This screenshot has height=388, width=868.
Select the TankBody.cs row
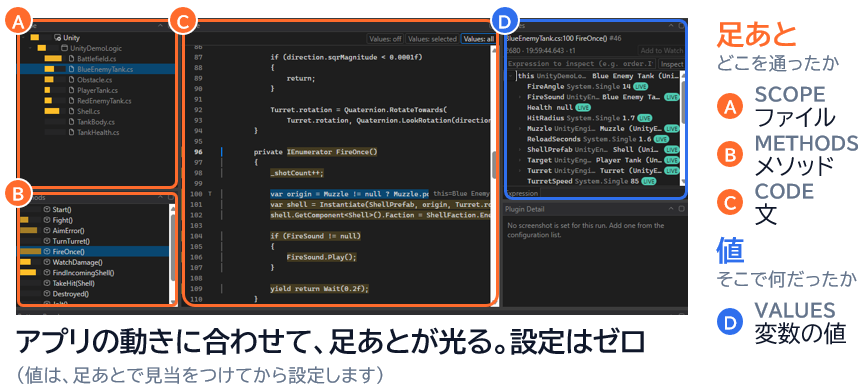tap(97, 122)
